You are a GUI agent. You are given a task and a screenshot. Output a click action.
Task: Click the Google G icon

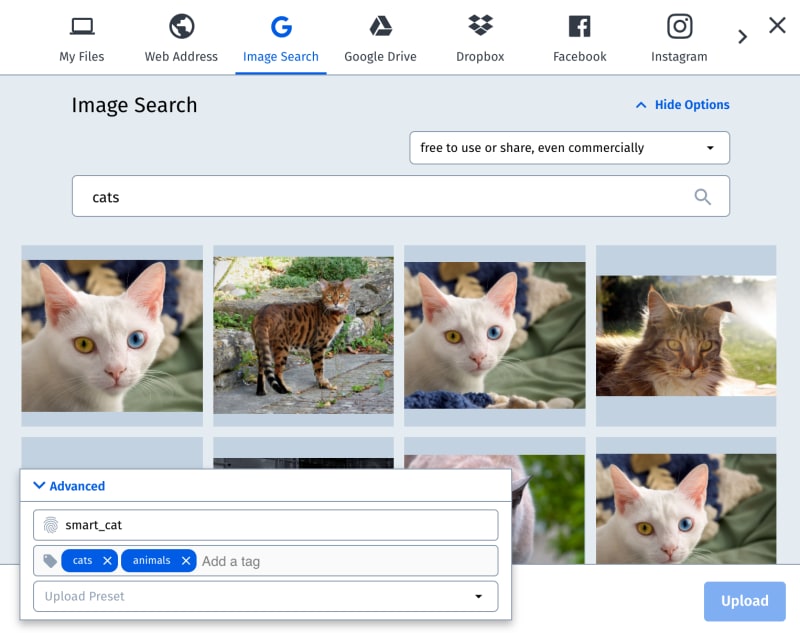pyautogui.click(x=281, y=27)
